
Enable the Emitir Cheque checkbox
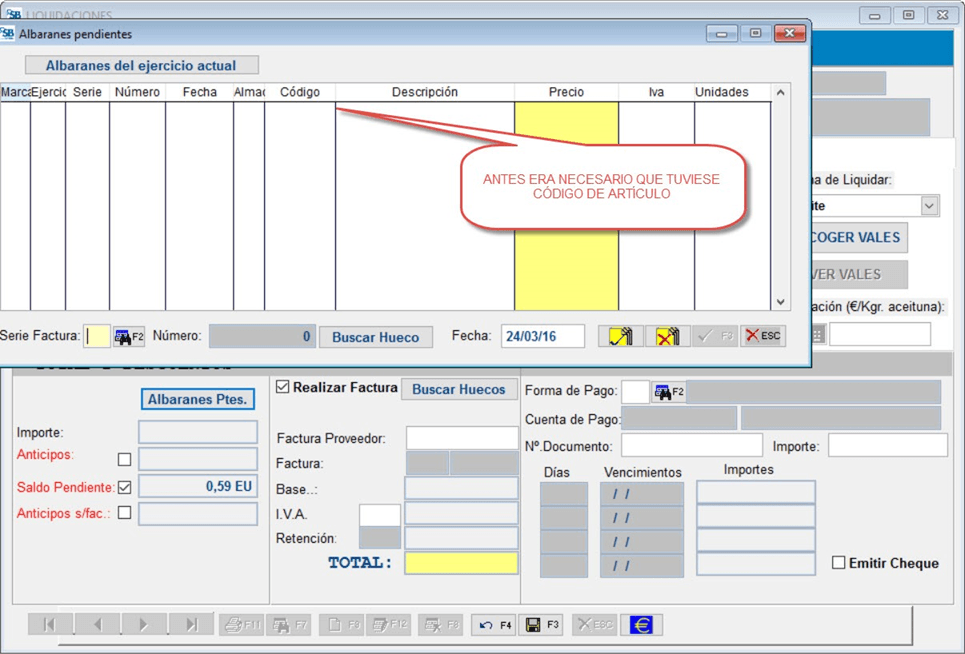(x=838, y=563)
